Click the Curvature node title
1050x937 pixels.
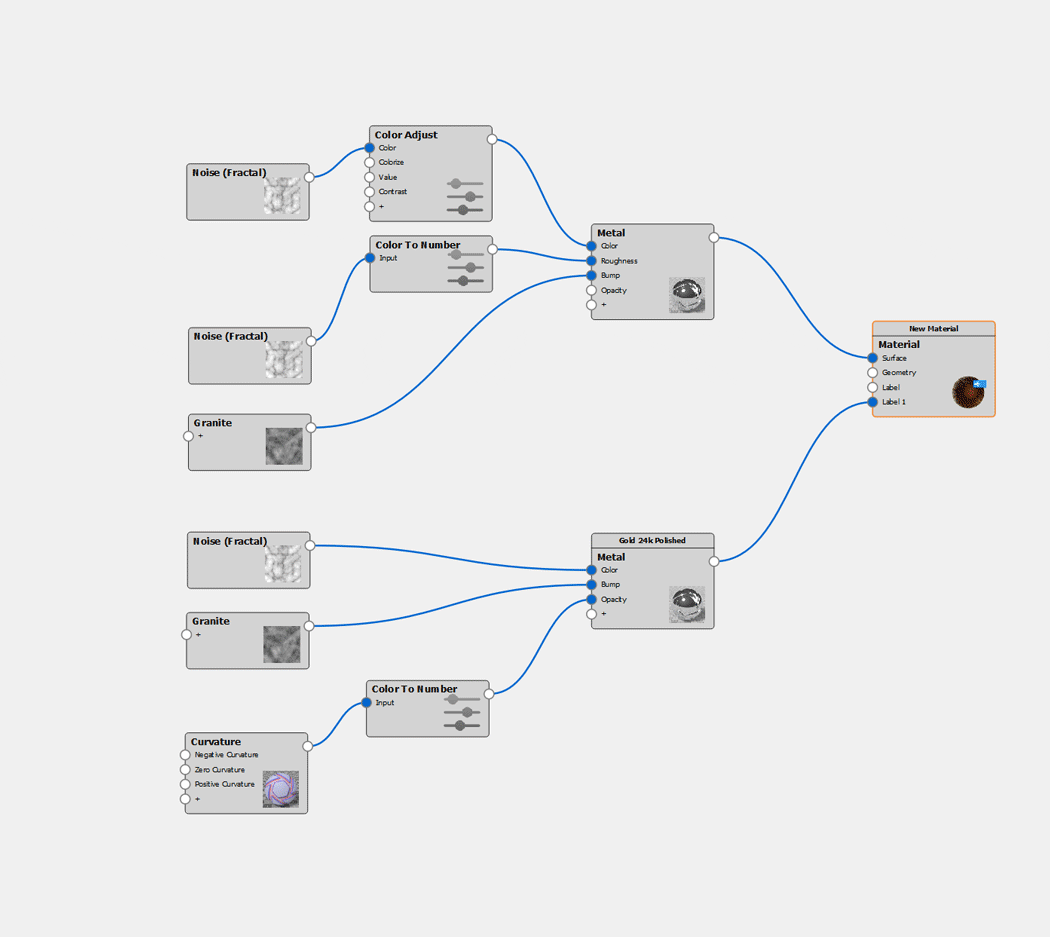pos(216,742)
